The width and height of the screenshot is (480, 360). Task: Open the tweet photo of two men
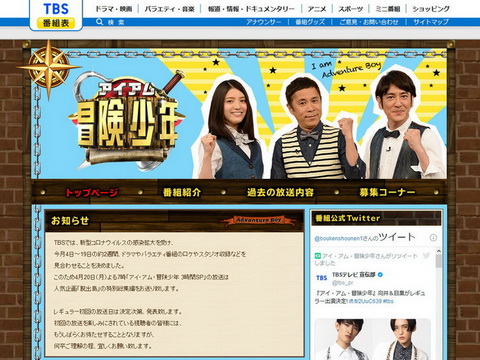[x=373, y=339]
